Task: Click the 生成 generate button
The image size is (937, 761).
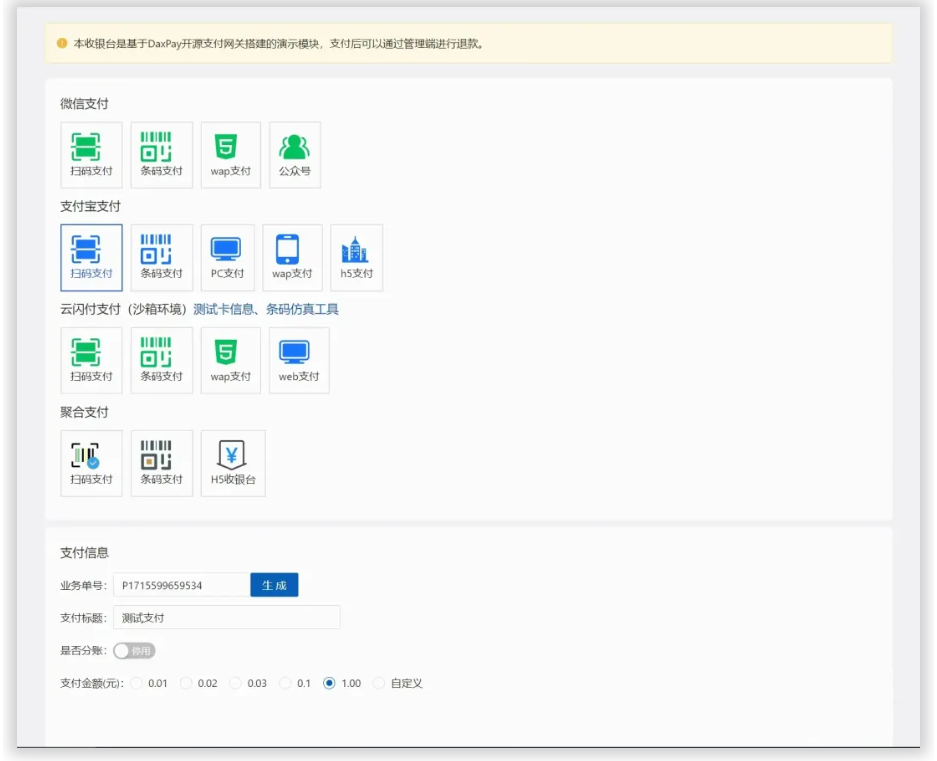Action: [x=274, y=586]
